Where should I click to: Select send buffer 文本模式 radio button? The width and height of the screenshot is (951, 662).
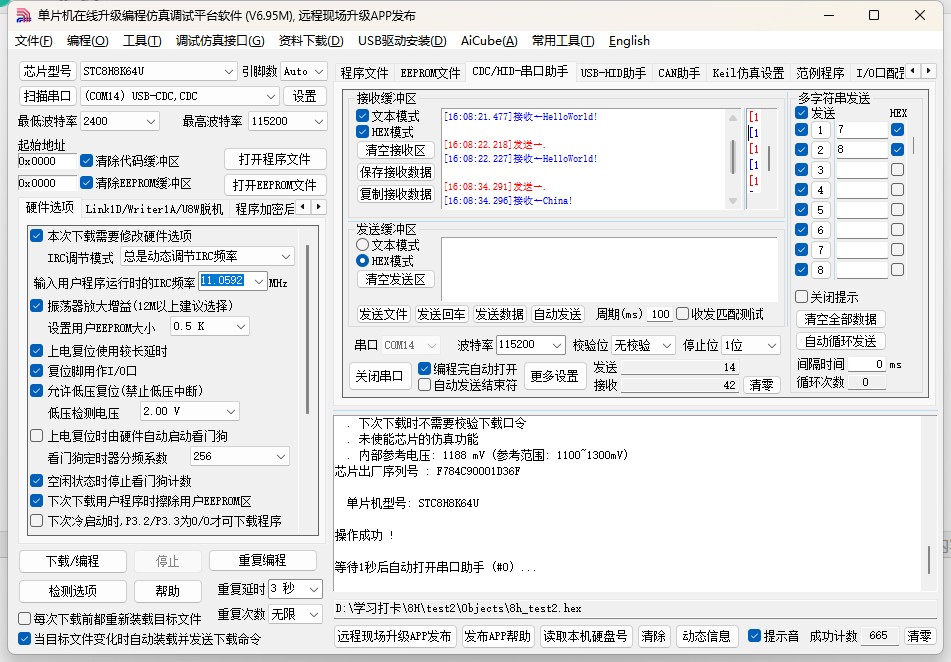(363, 245)
